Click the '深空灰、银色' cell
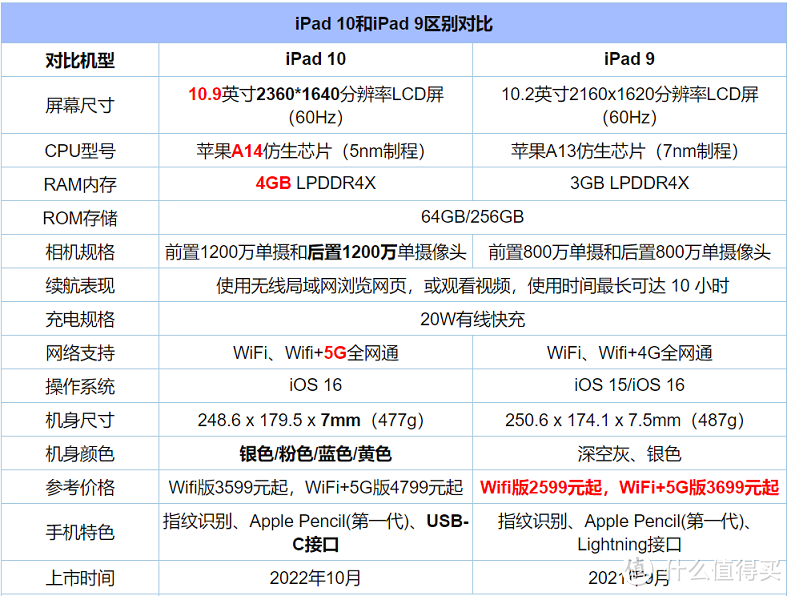This screenshot has height=596, width=791. tap(629, 454)
